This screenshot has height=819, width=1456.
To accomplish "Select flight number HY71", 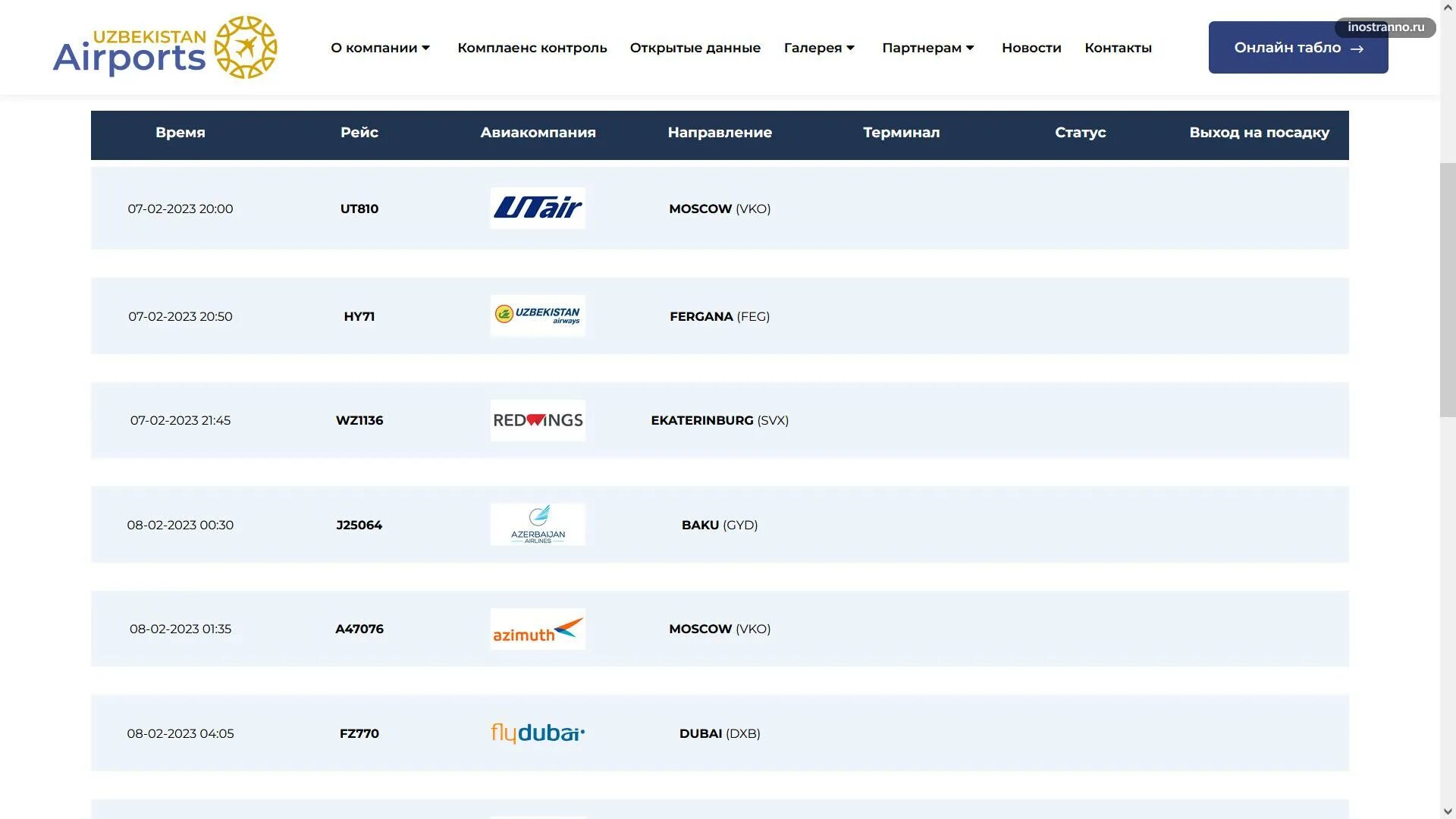I will pos(359,316).
